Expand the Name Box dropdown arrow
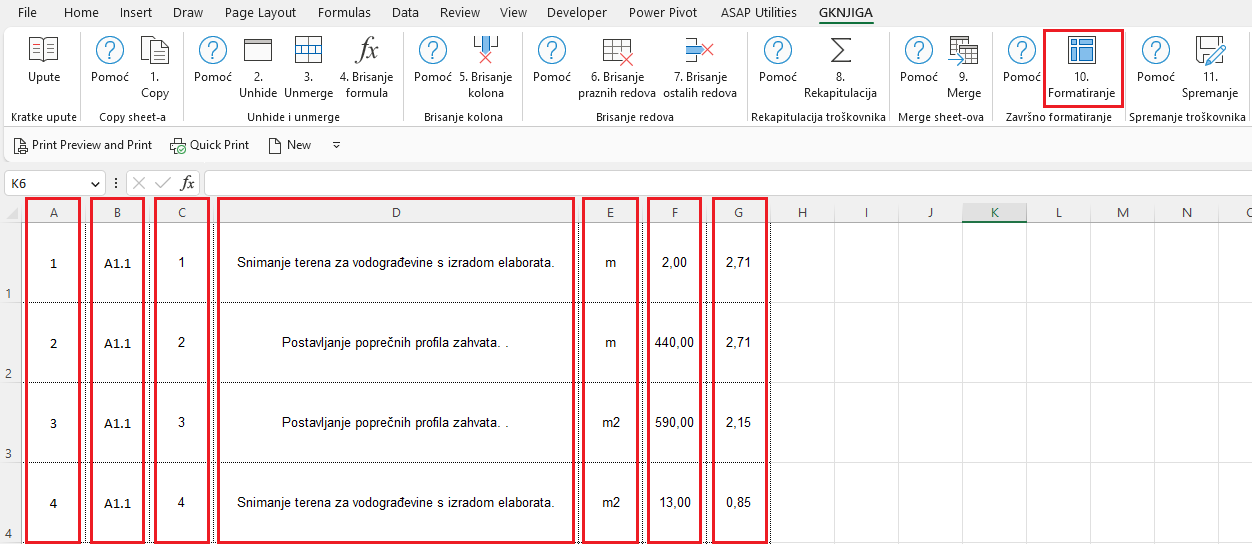Image resolution: width=1252 pixels, height=545 pixels. coord(96,184)
